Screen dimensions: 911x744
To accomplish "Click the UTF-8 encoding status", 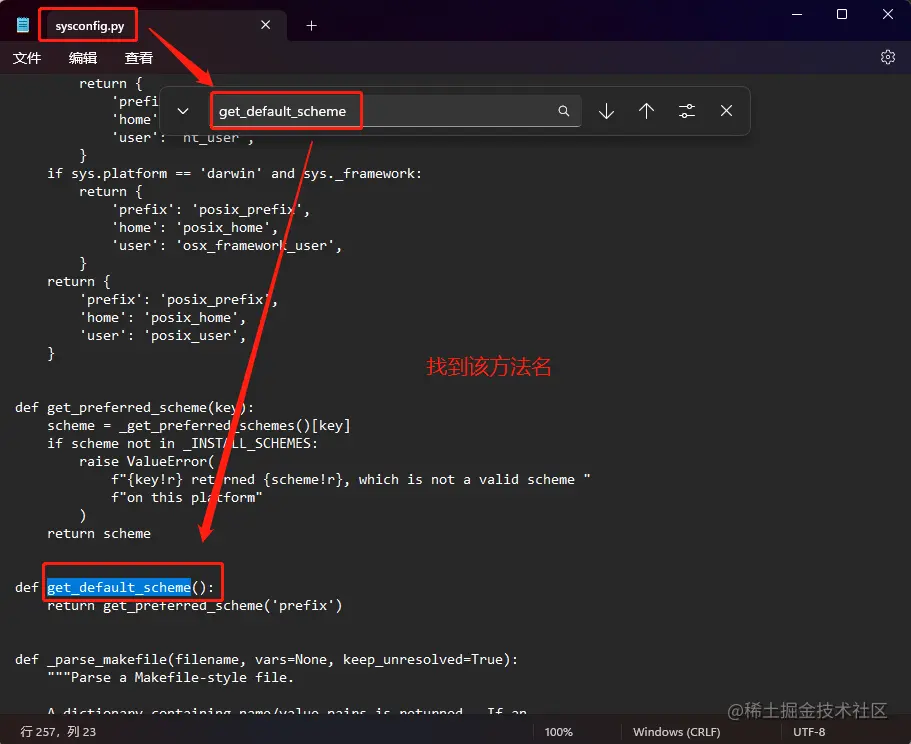I will pyautogui.click(x=809, y=732).
